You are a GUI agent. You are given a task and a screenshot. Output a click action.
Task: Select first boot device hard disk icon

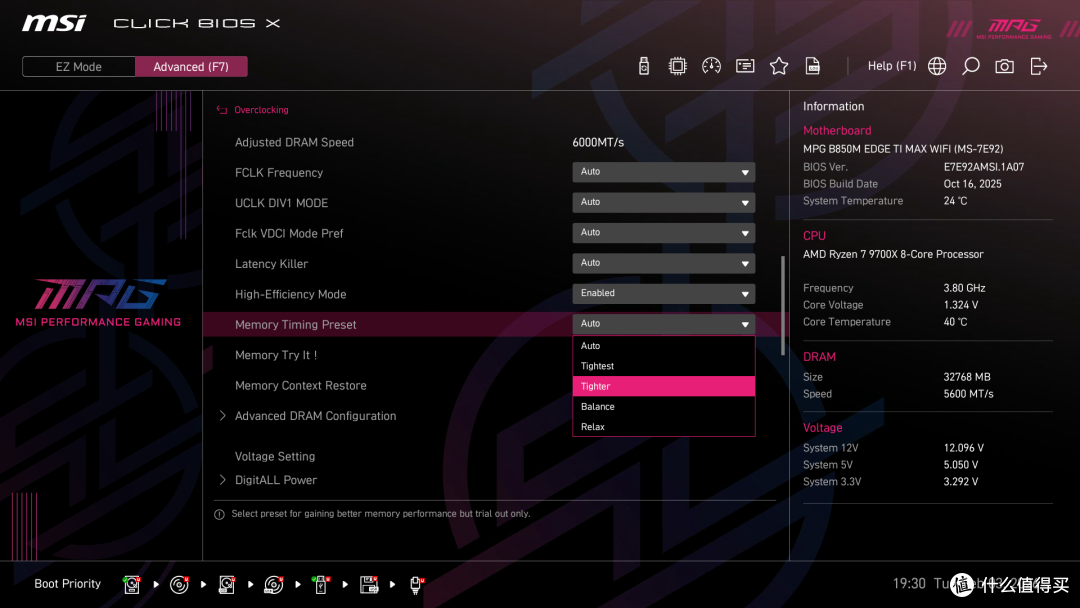coord(132,585)
